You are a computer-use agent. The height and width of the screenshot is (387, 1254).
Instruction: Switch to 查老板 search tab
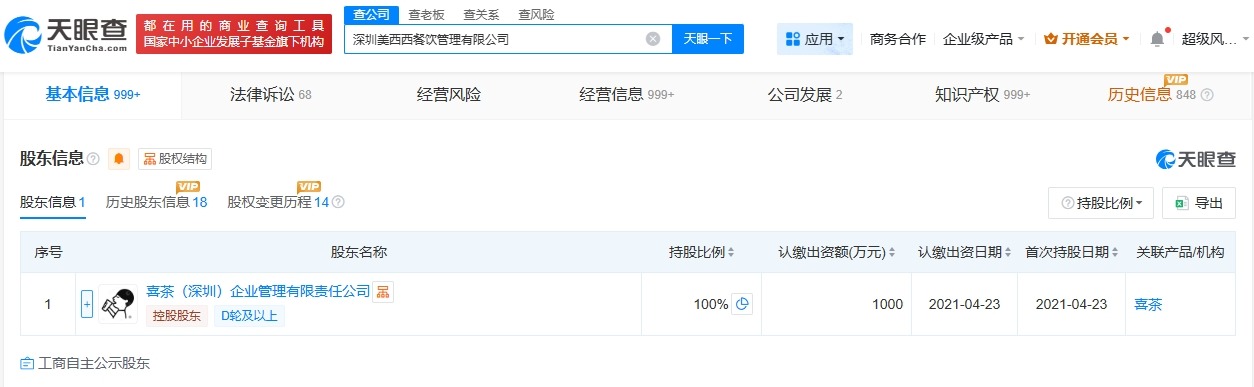[426, 14]
